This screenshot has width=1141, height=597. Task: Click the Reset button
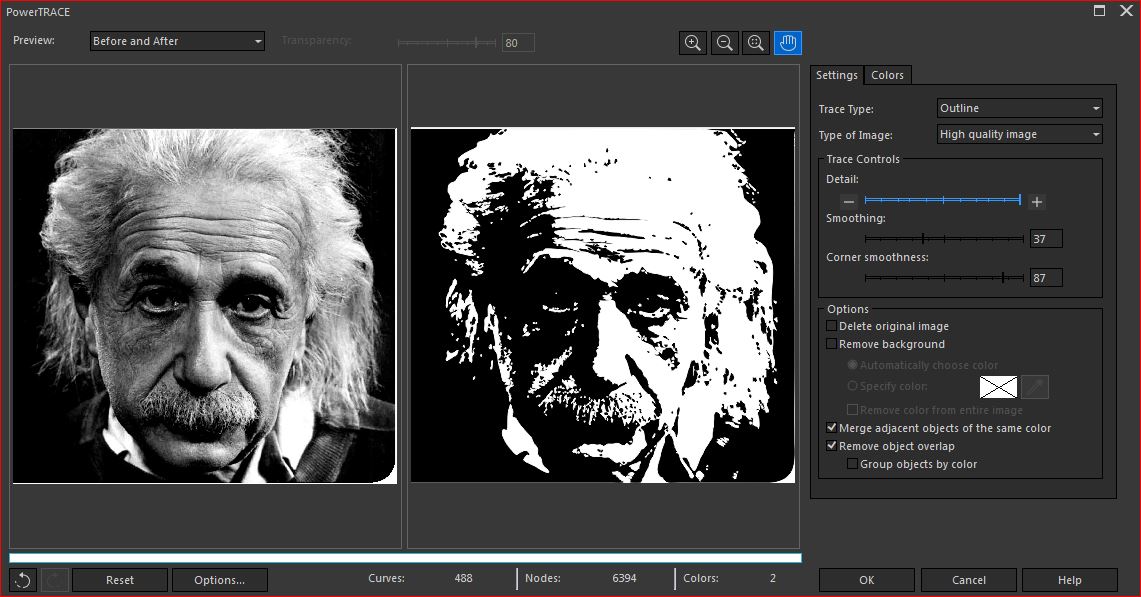120,580
